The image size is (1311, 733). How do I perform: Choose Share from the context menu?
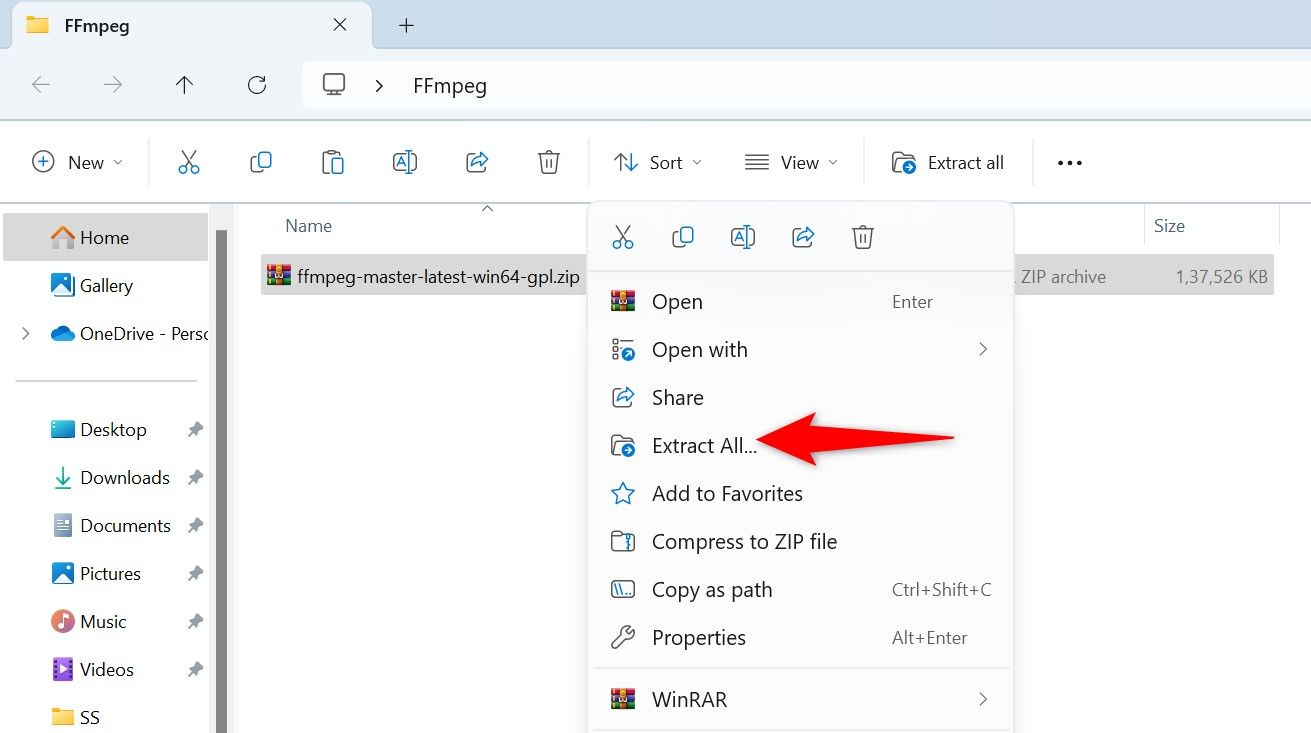click(x=802, y=398)
